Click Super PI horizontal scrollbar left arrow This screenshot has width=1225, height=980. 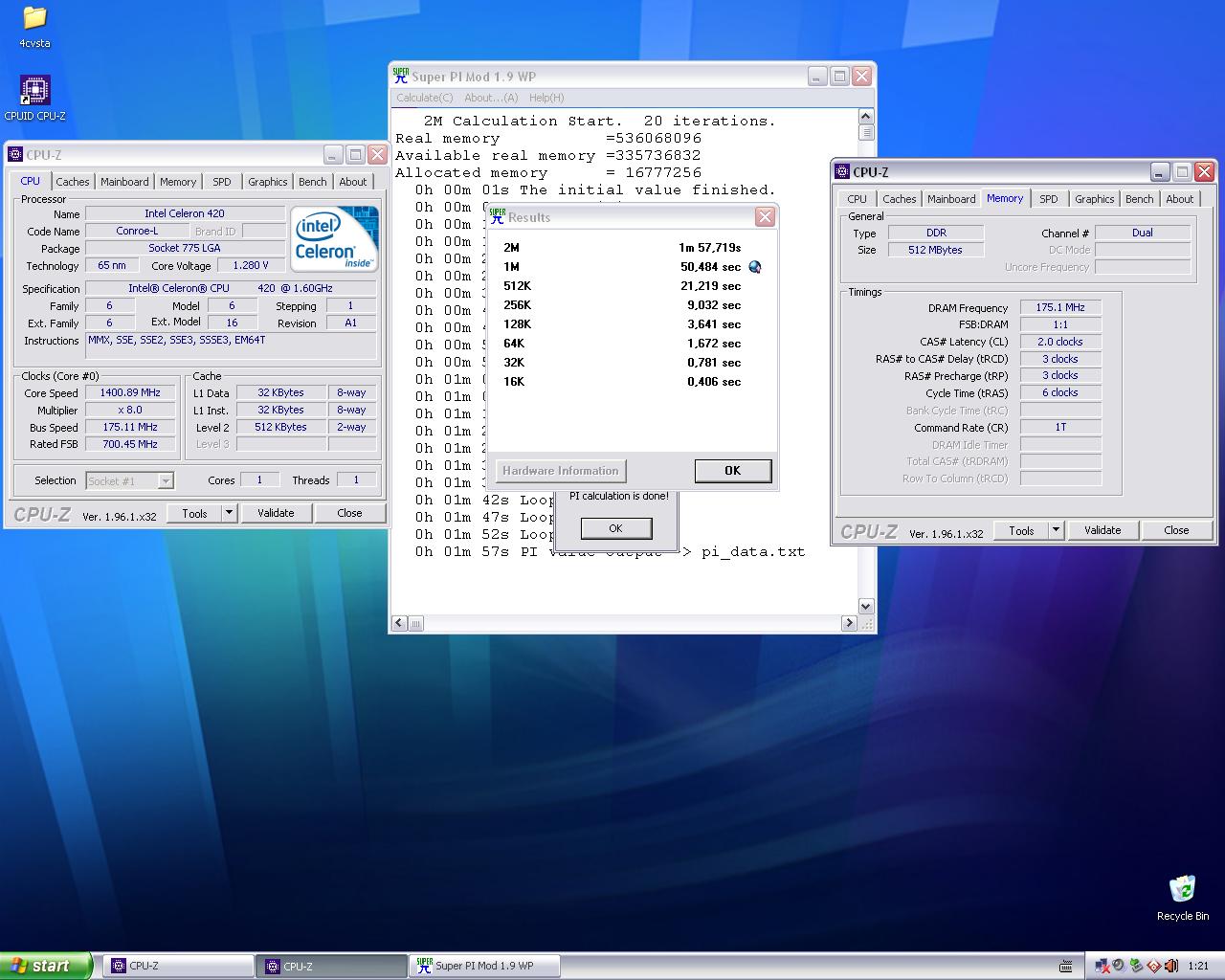pyautogui.click(x=400, y=623)
